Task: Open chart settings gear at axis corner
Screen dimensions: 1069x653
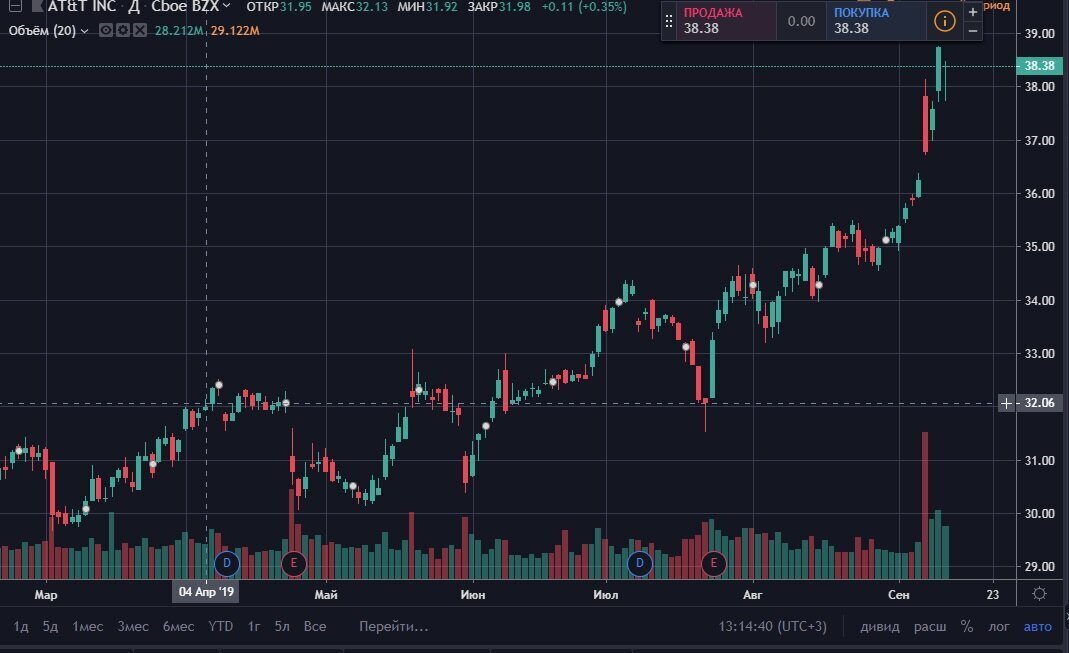Action: (x=1040, y=593)
